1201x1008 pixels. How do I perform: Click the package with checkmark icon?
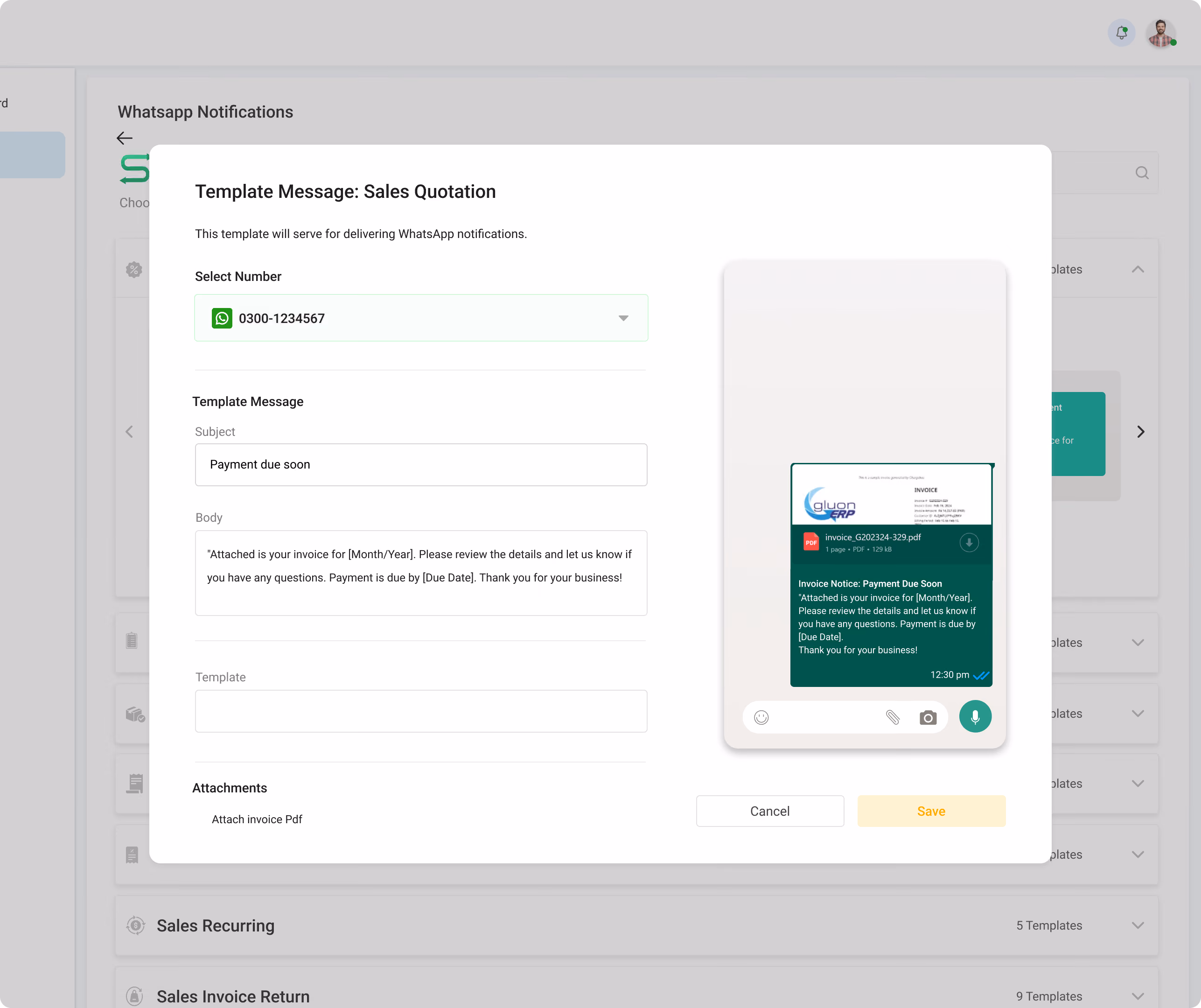coord(135,714)
